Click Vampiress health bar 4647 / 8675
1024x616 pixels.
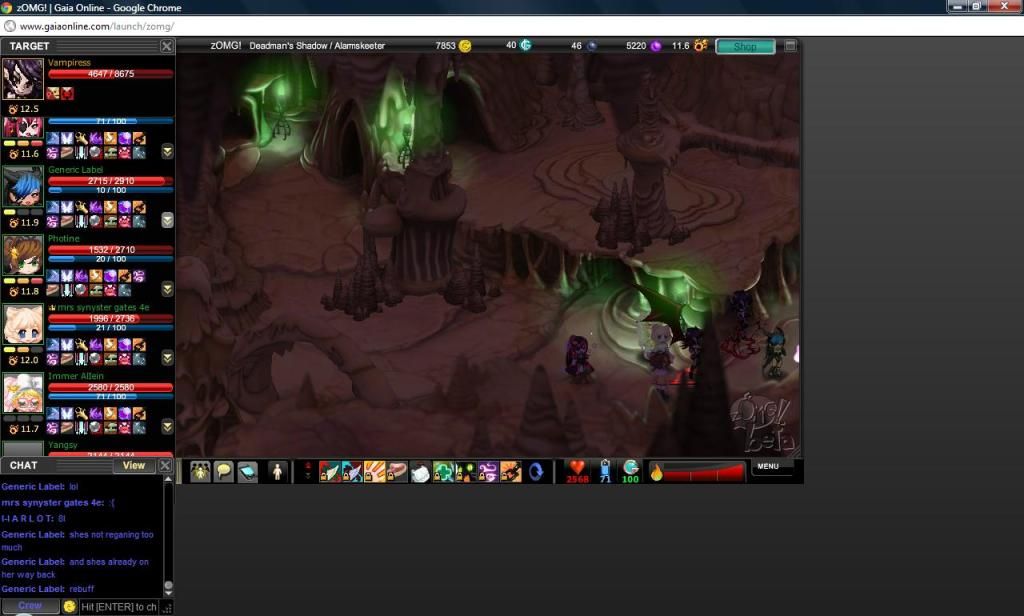[x=110, y=74]
